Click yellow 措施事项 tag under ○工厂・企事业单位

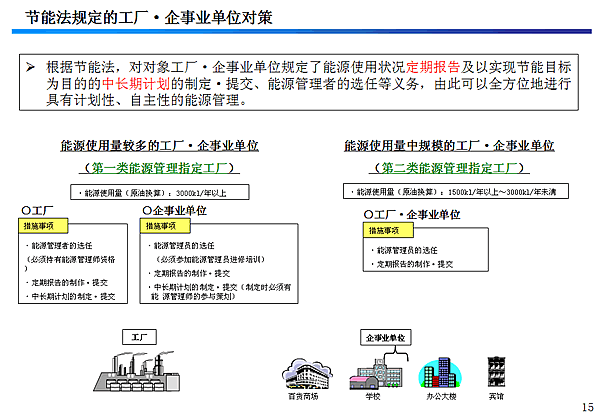point(388,230)
